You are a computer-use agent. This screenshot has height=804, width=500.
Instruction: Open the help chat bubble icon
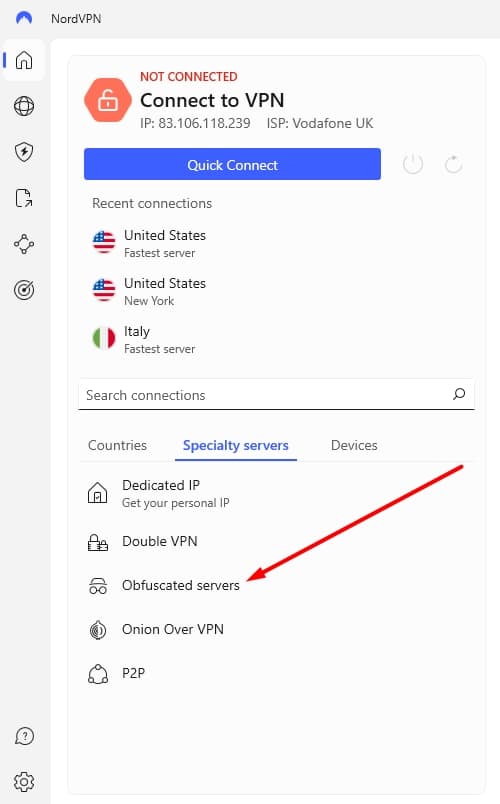pos(24,736)
